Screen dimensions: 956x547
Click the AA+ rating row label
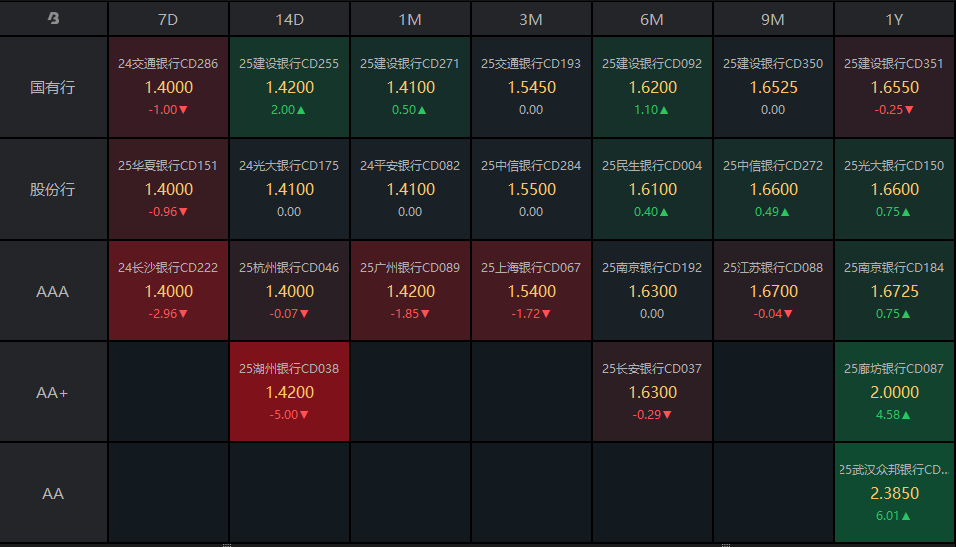pyautogui.click(x=53, y=392)
